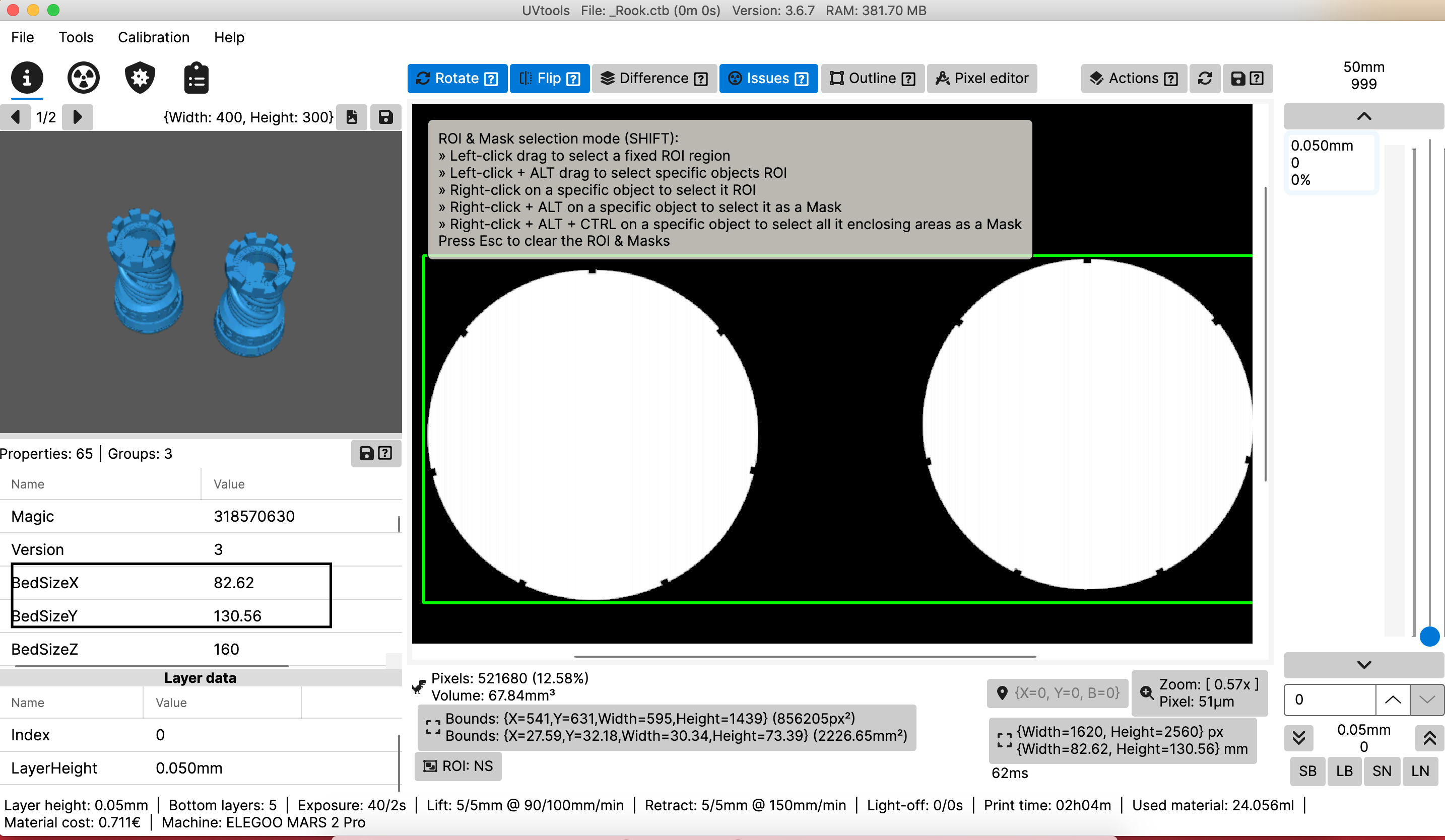Toggle the Outline display mode
Screen dimensions: 1445x840
(x=872, y=79)
